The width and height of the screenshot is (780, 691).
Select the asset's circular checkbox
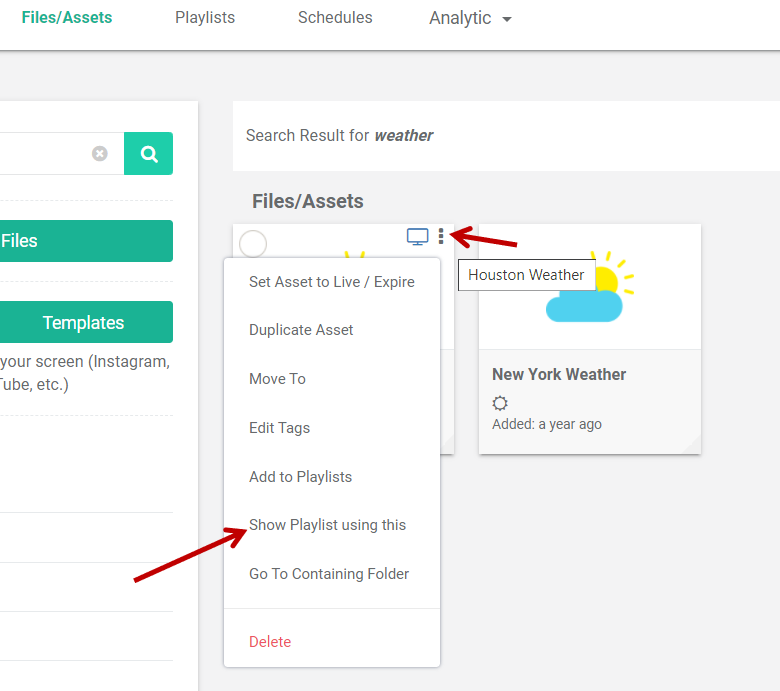pos(254,243)
